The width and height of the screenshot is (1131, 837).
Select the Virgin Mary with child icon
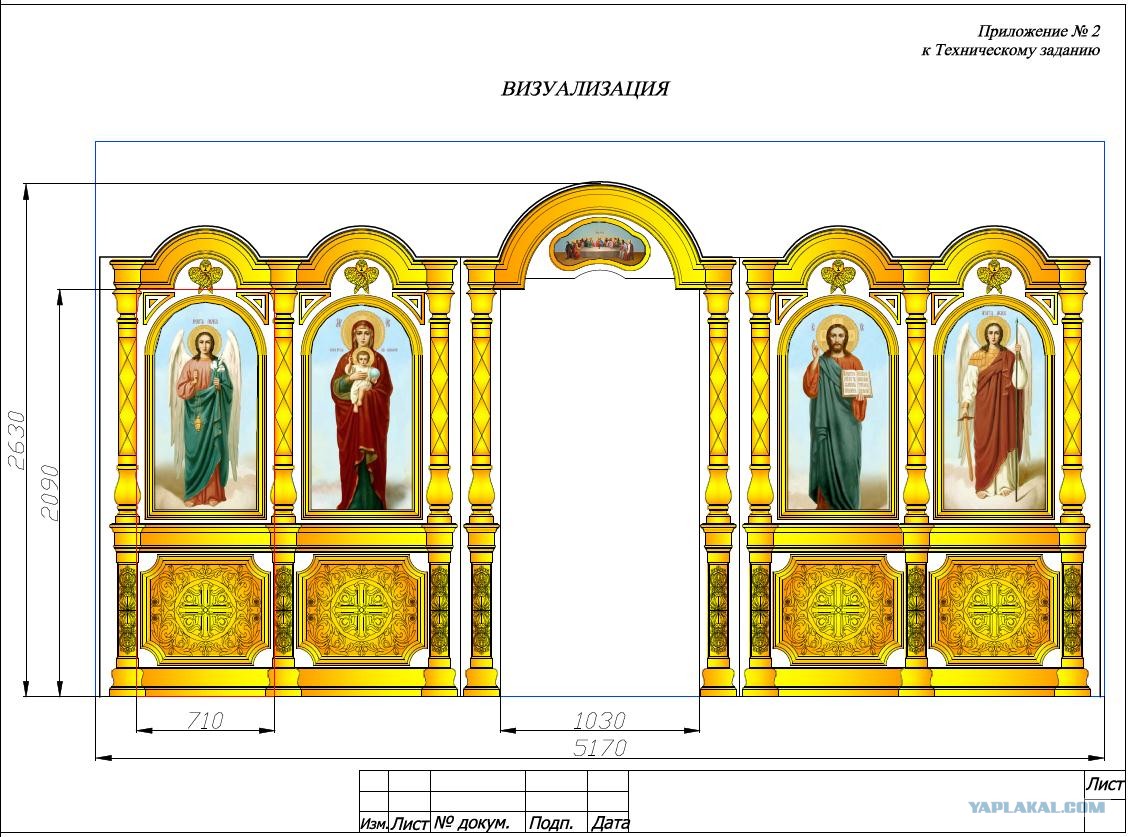pyautogui.click(x=362, y=411)
